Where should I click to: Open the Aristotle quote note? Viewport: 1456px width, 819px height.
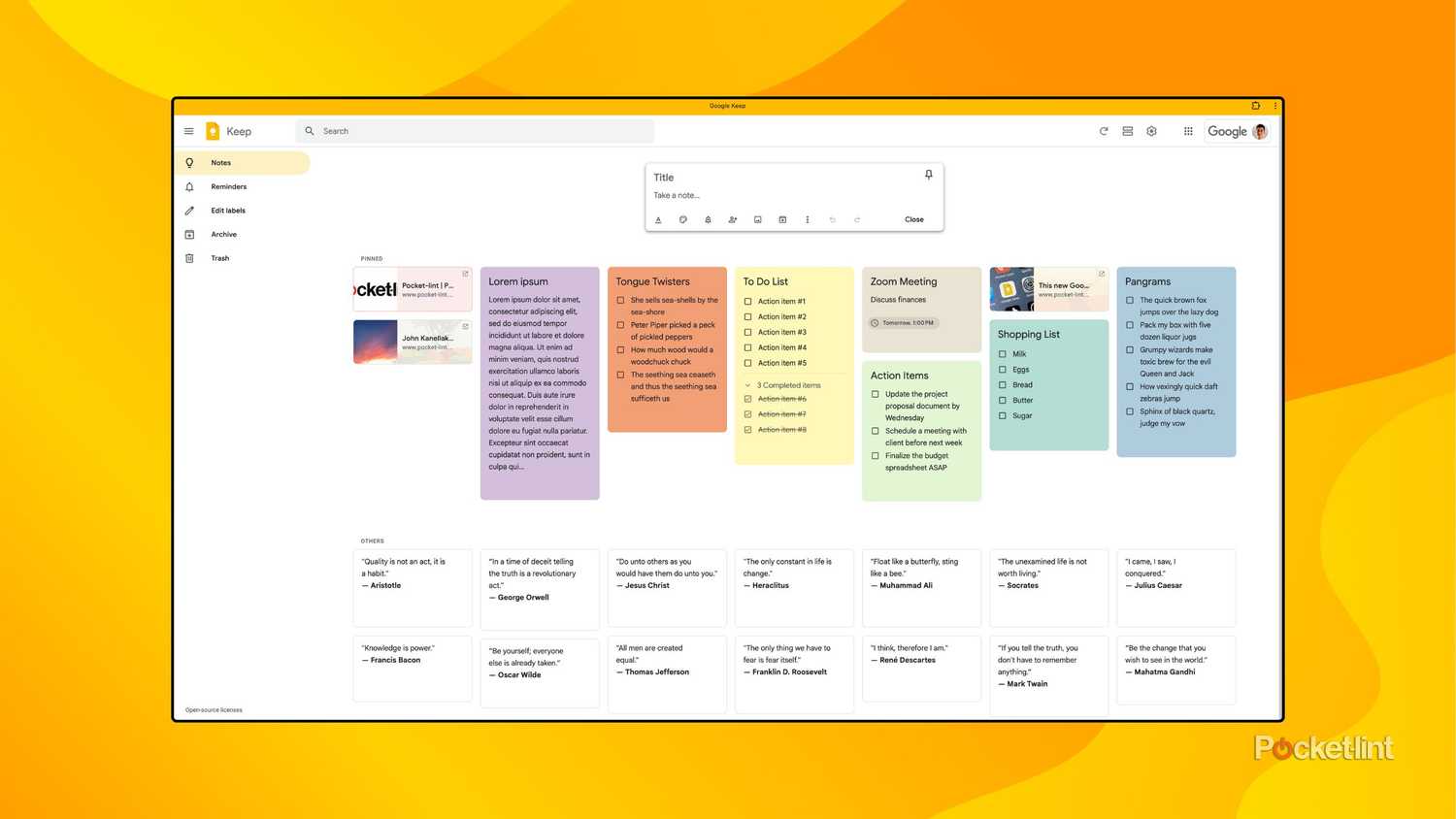pos(413,588)
